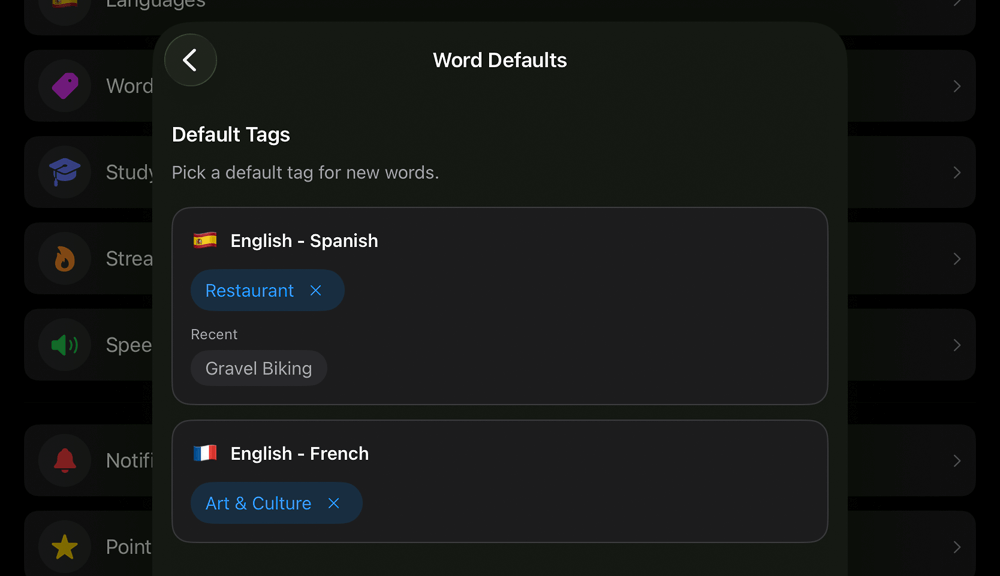Viewport: 1000px width, 576px height.
Task: Remove the Restaurant default tag
Action: pyautogui.click(x=316, y=290)
